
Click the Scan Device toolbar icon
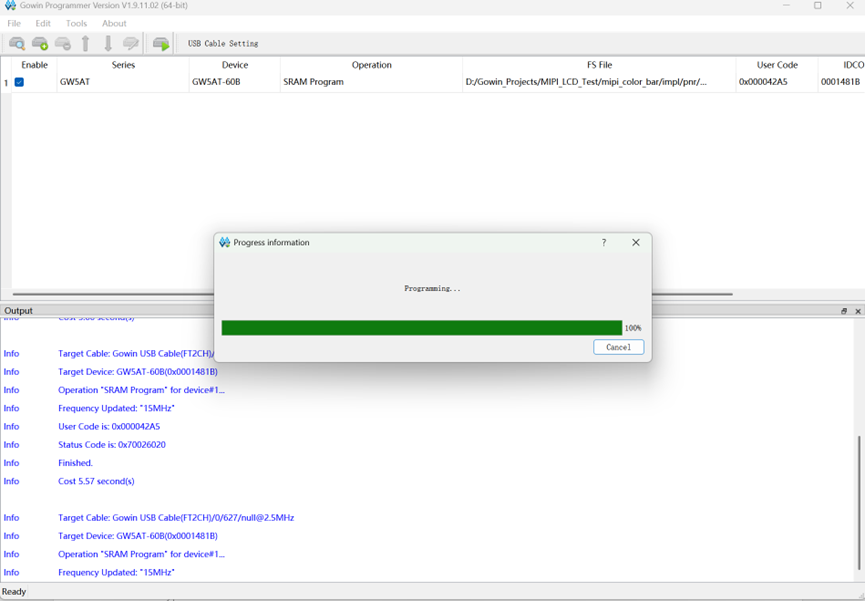17,44
